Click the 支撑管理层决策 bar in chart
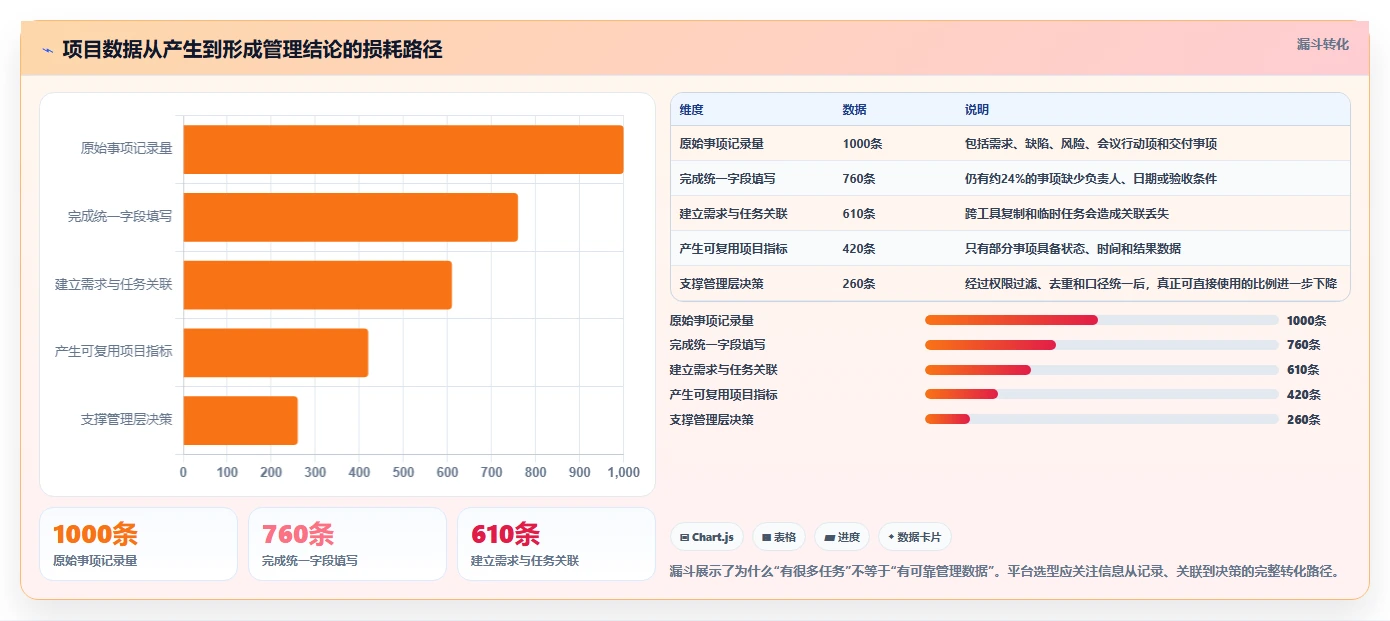 click(240, 420)
